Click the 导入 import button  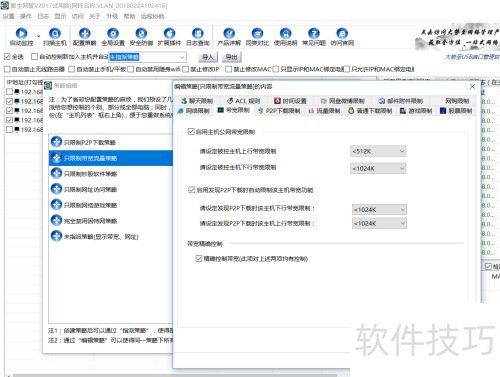pos(208,57)
